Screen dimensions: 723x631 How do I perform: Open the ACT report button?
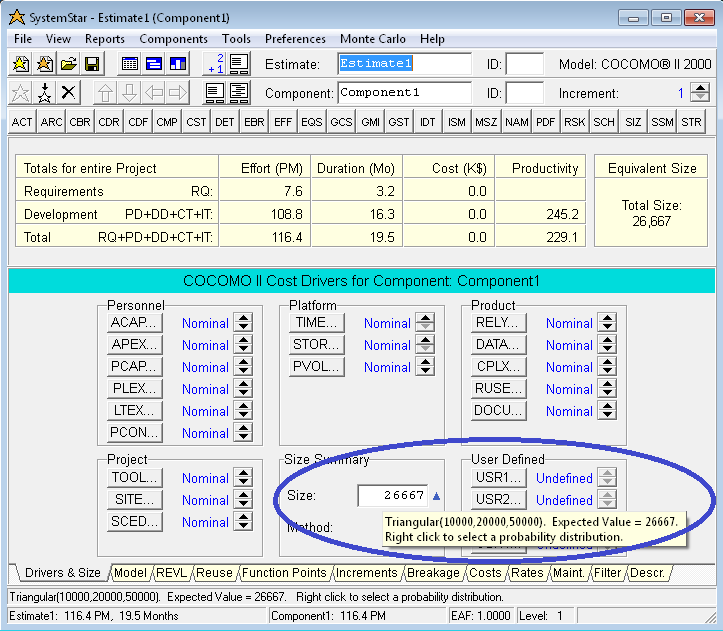pyautogui.click(x=22, y=122)
